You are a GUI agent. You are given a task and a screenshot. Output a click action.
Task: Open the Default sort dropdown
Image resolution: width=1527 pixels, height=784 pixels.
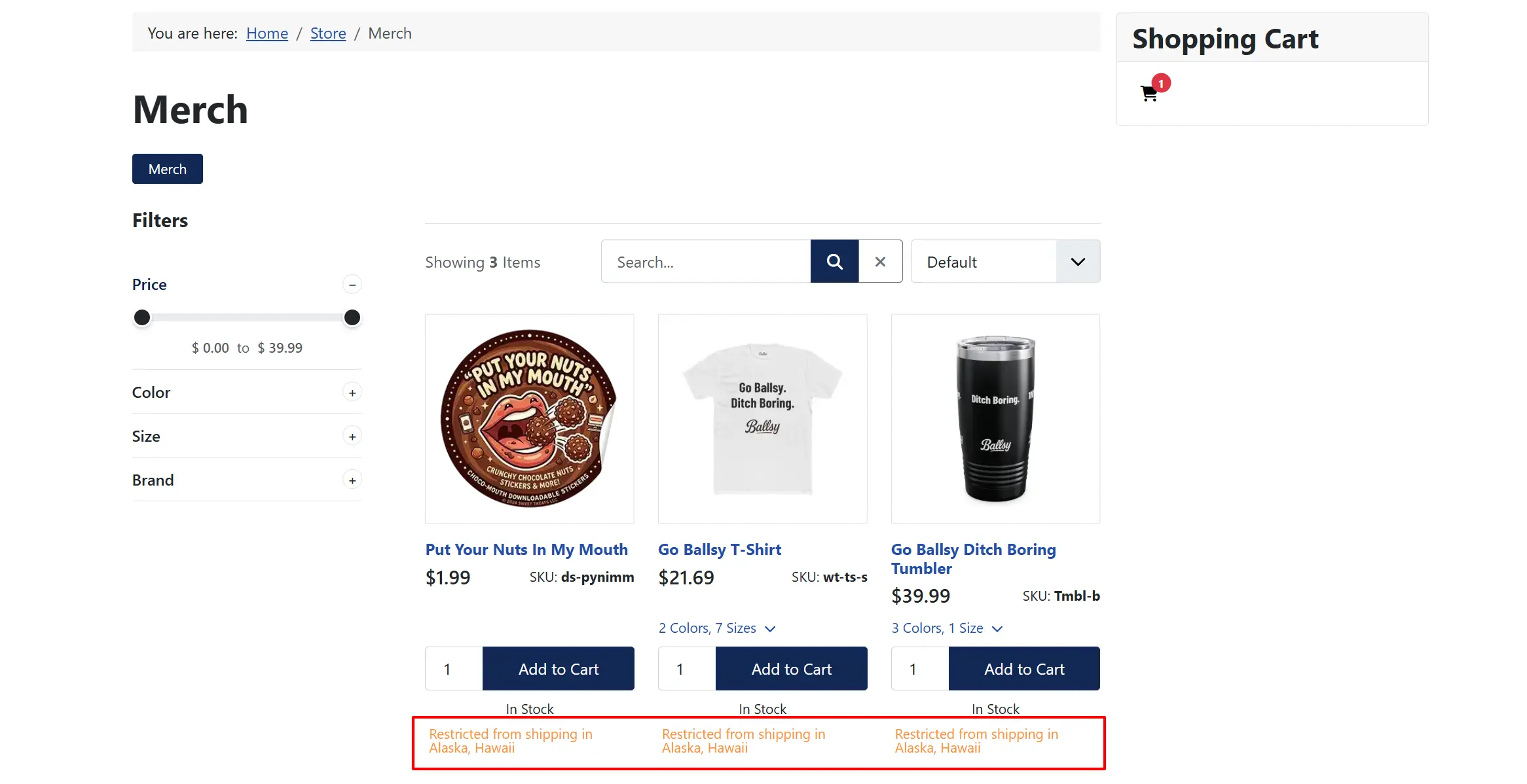pos(1005,262)
